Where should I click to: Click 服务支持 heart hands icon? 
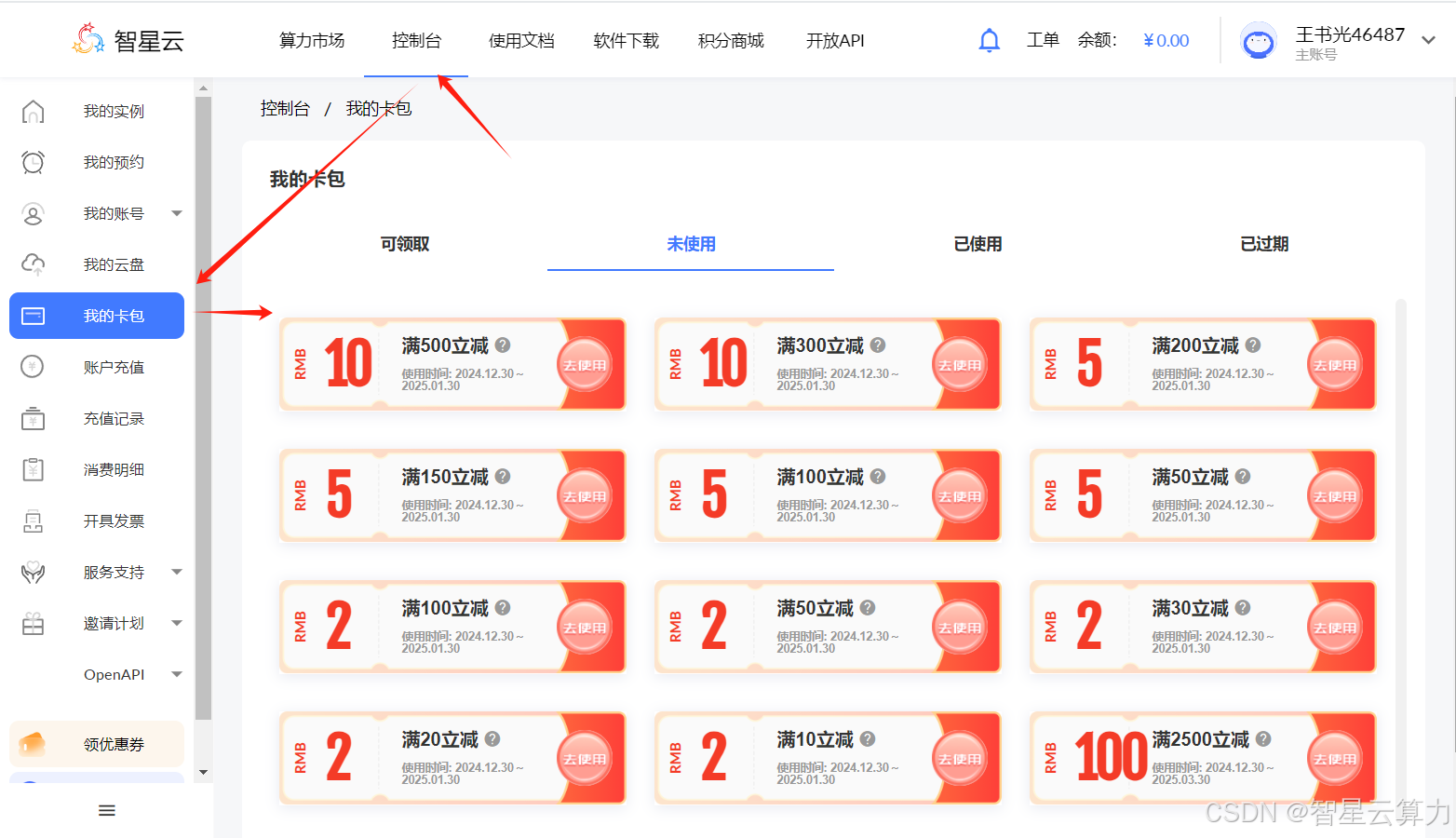[x=33, y=573]
